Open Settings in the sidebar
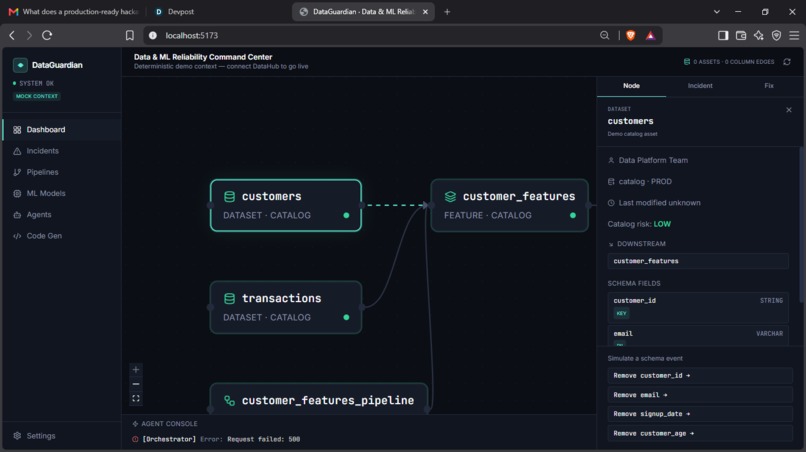Image resolution: width=806 pixels, height=452 pixels. 62,436
